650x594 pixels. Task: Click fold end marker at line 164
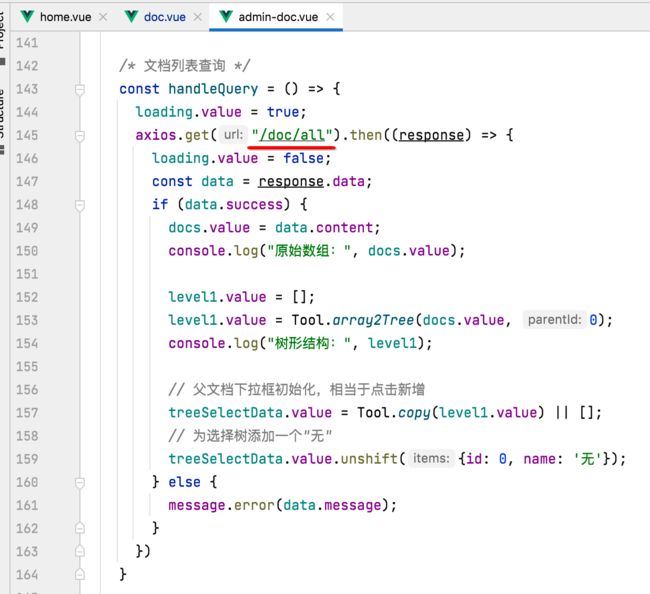(80, 575)
